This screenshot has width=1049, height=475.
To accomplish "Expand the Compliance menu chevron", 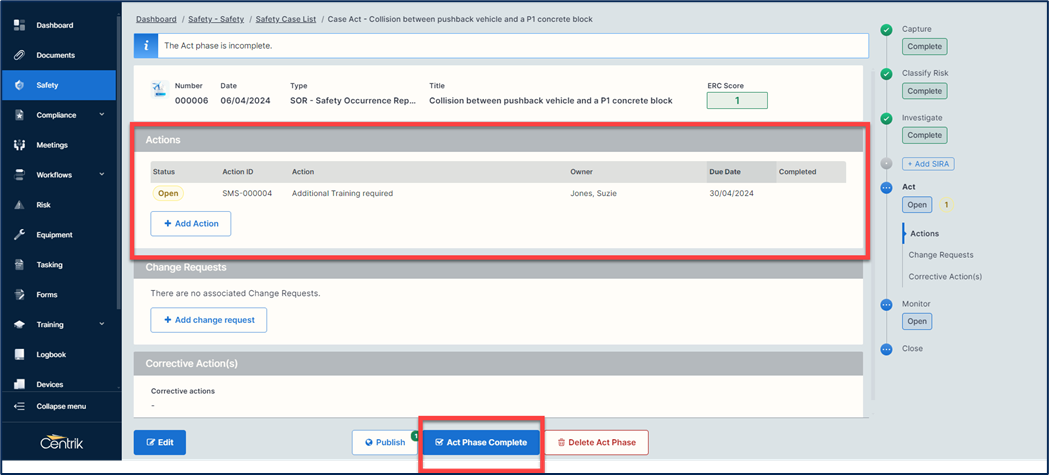I will pos(102,115).
